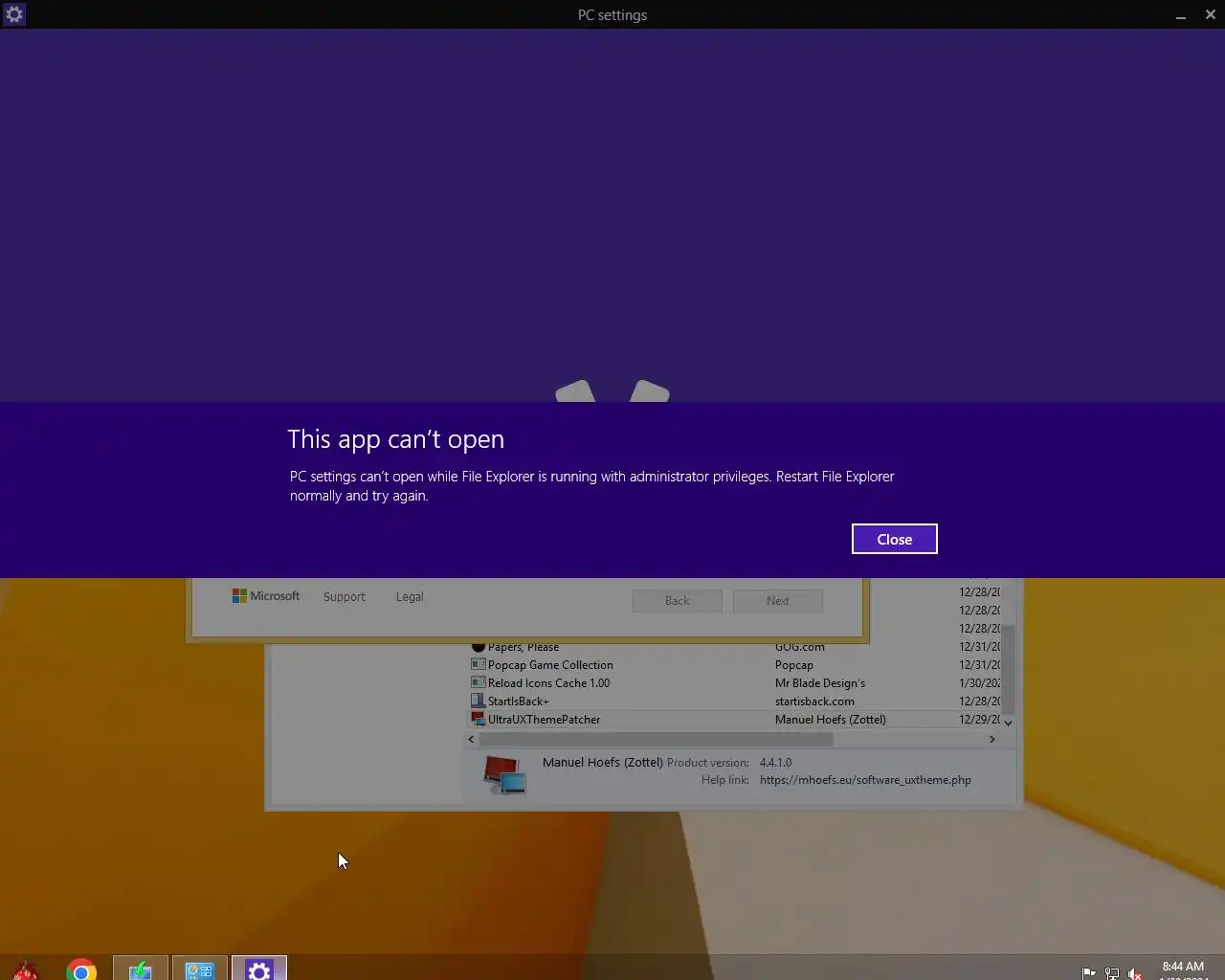
Task: Click the horizontal scrollbar left arrow
Action: click(471, 739)
